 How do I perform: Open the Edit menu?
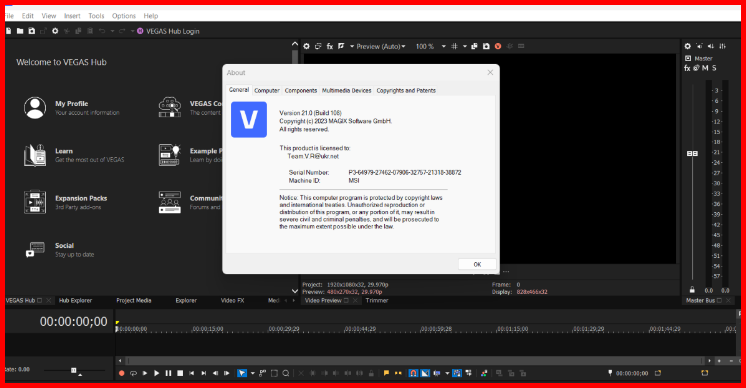pos(28,16)
